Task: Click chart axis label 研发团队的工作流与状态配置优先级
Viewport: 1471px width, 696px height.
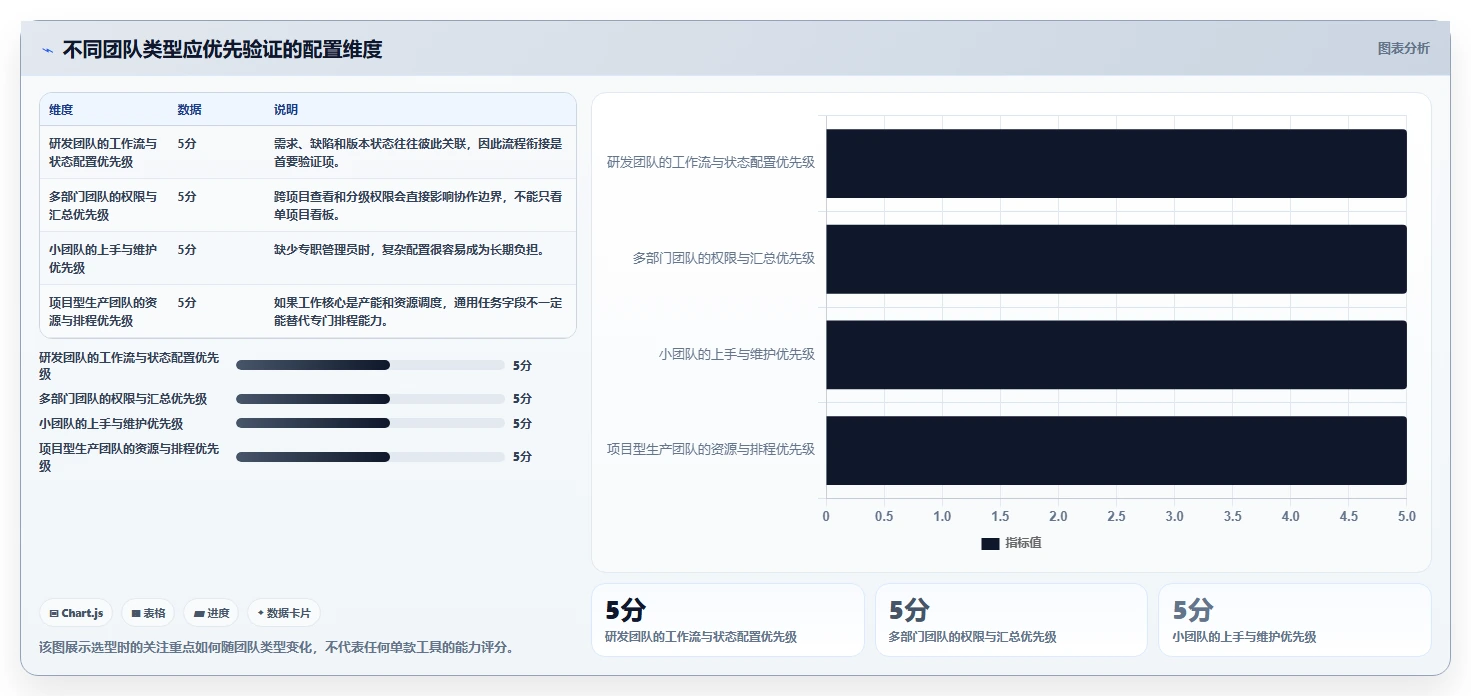Action: 711,162
